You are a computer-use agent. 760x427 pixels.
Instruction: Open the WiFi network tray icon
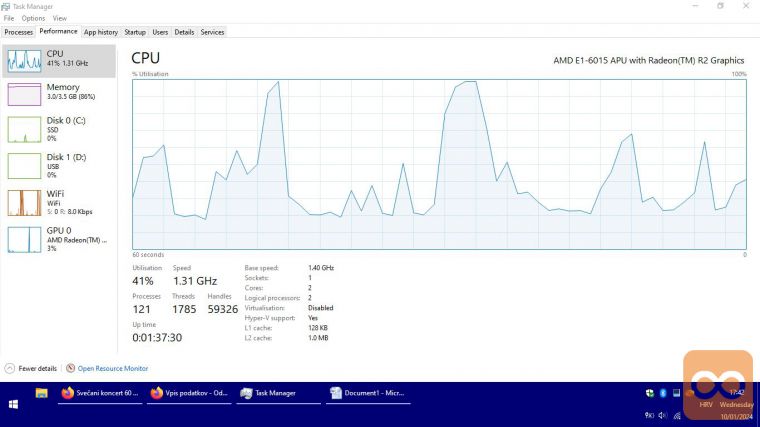click(677, 415)
